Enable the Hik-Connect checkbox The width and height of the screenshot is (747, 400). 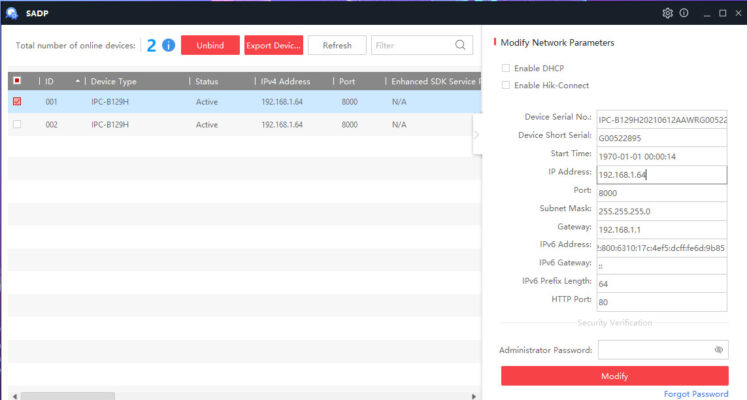[x=505, y=85]
